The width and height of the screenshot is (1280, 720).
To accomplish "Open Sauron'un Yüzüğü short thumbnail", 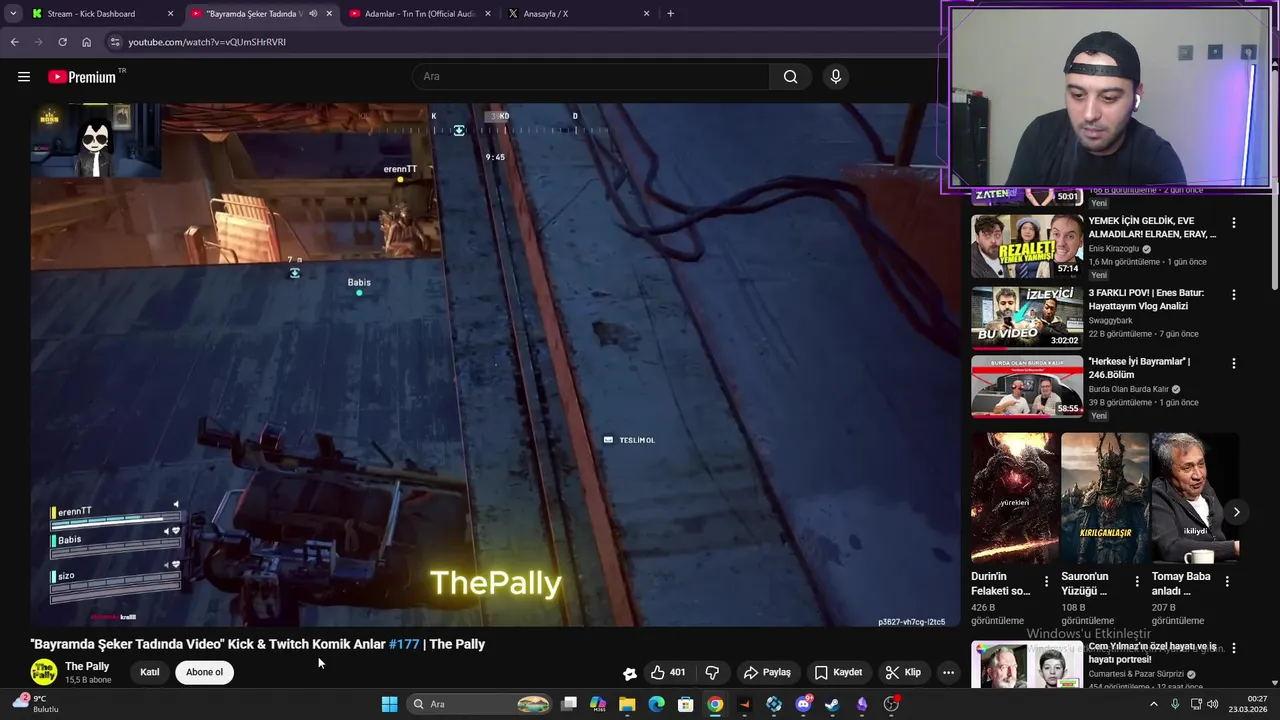I will [1105, 498].
